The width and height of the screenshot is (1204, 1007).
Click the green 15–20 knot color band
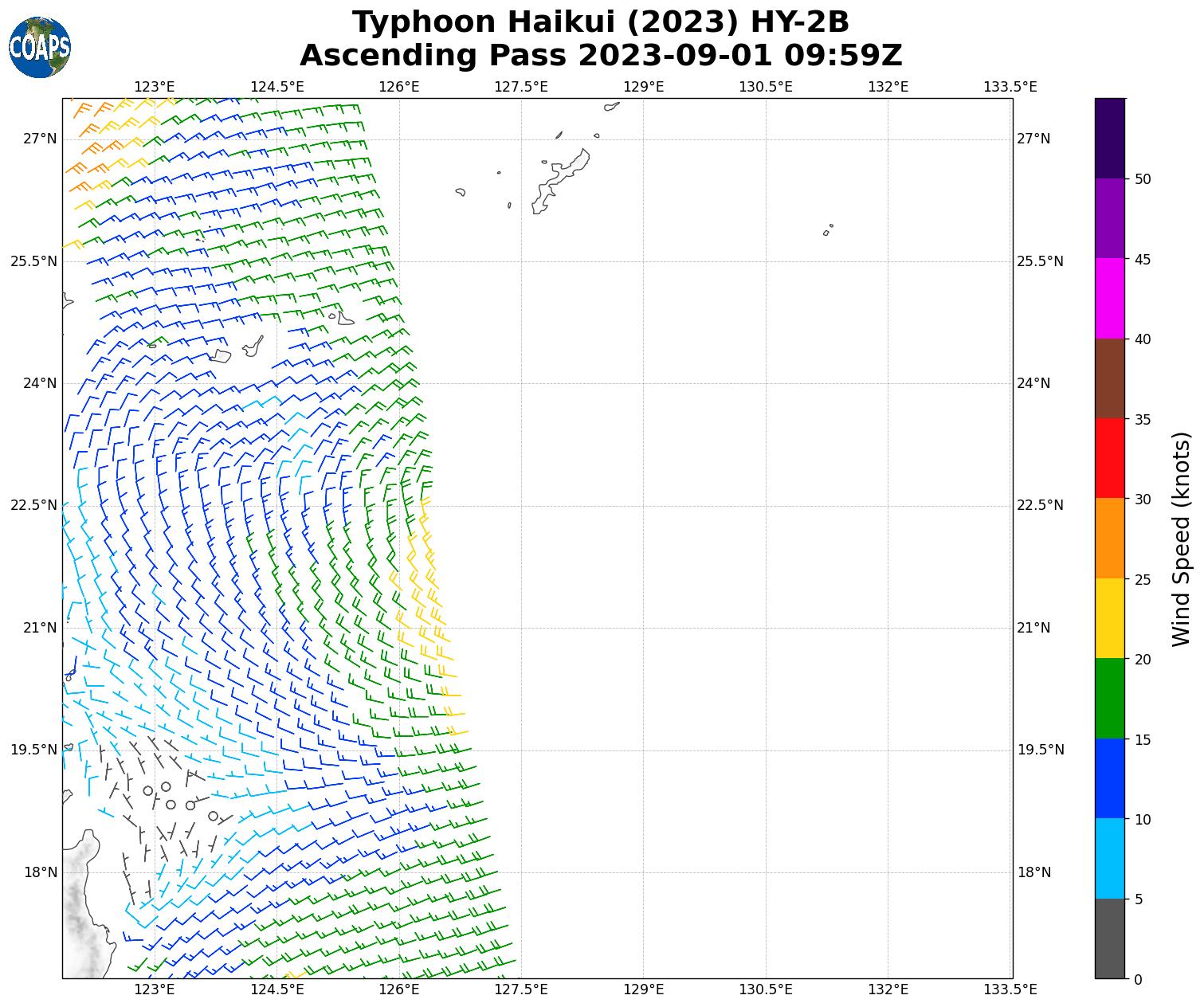click(x=1109, y=698)
